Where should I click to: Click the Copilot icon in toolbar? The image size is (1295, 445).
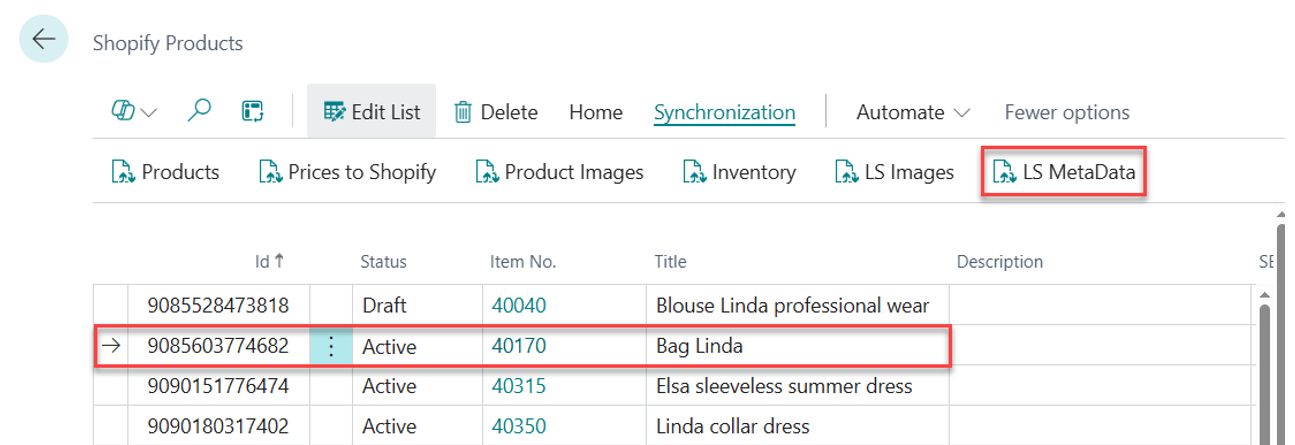(x=124, y=112)
